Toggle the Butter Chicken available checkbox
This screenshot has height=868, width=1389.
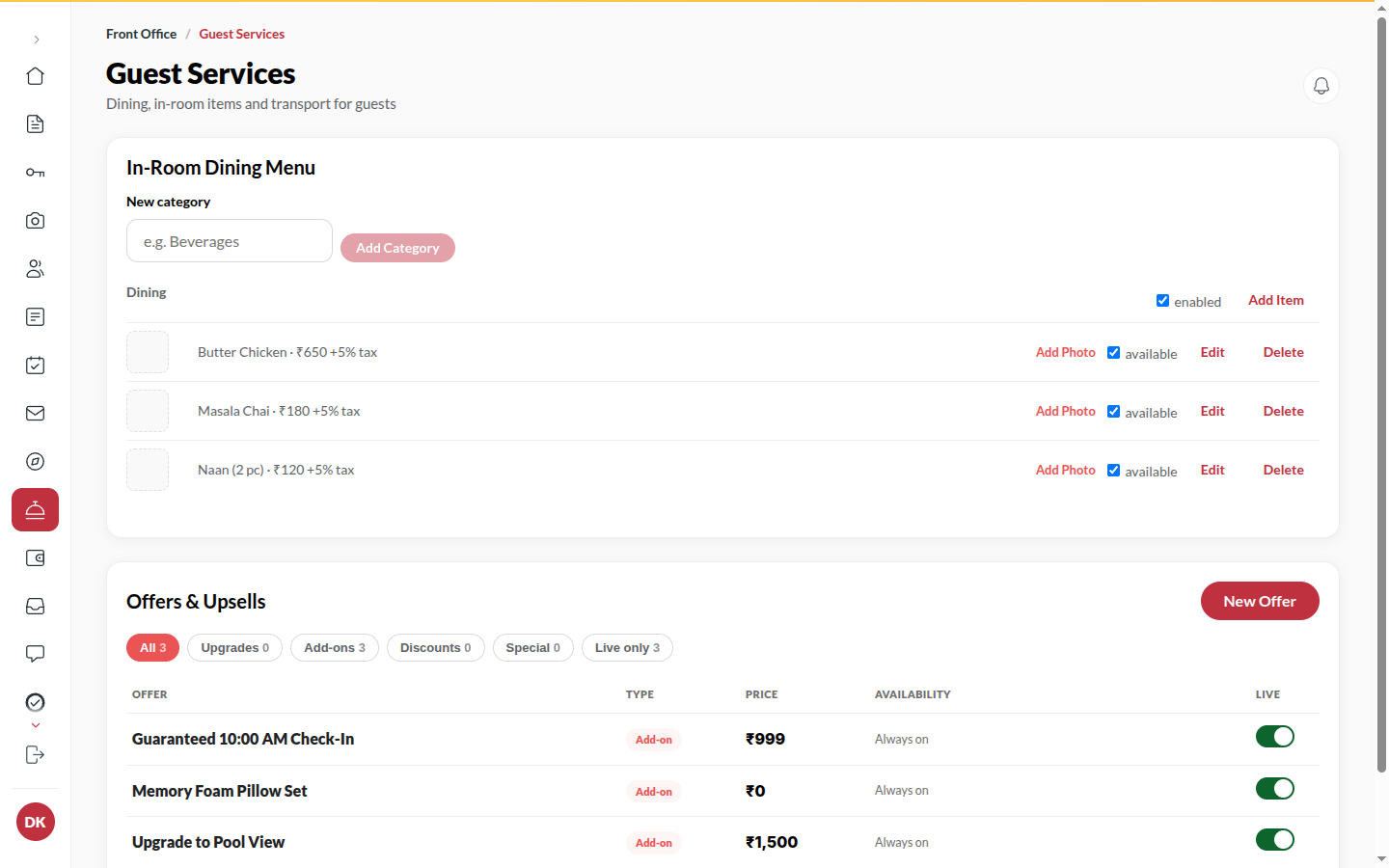click(x=1113, y=353)
